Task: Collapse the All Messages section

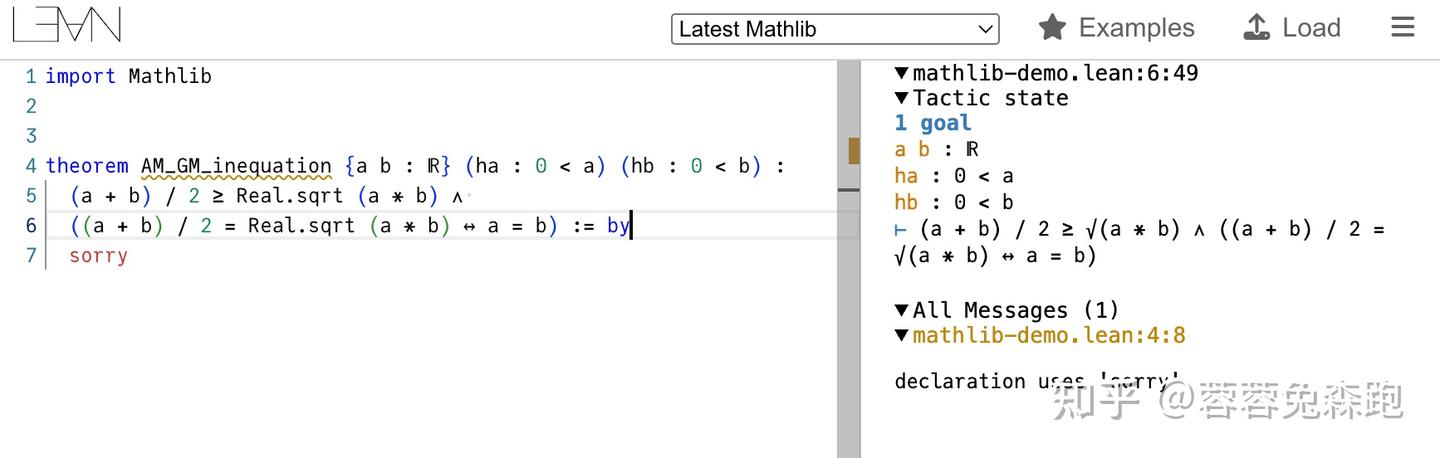Action: [x=901, y=310]
